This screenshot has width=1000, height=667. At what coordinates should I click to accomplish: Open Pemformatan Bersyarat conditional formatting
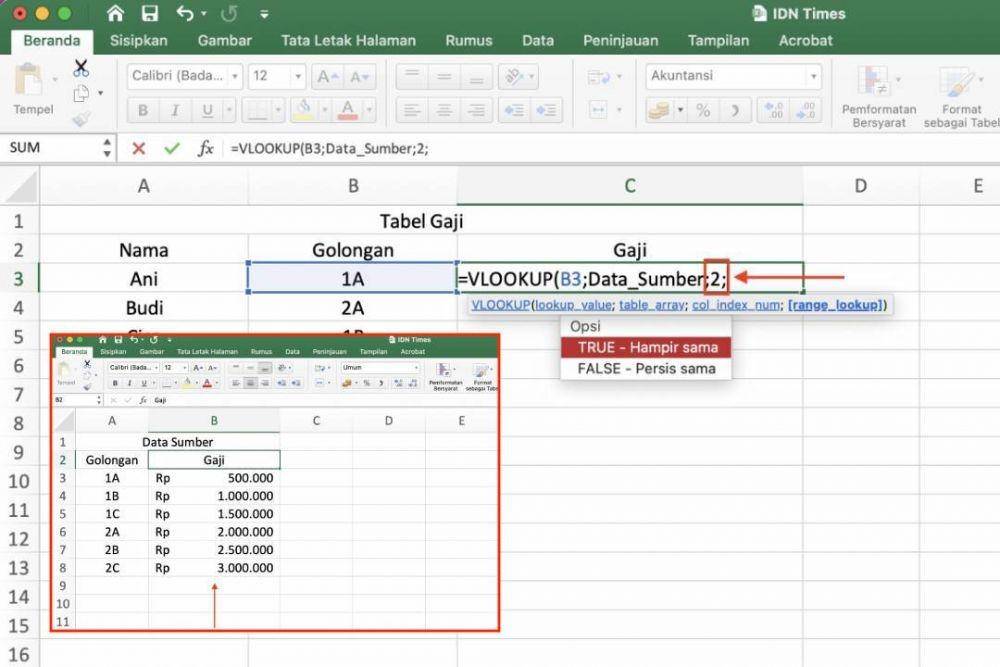pos(878,96)
